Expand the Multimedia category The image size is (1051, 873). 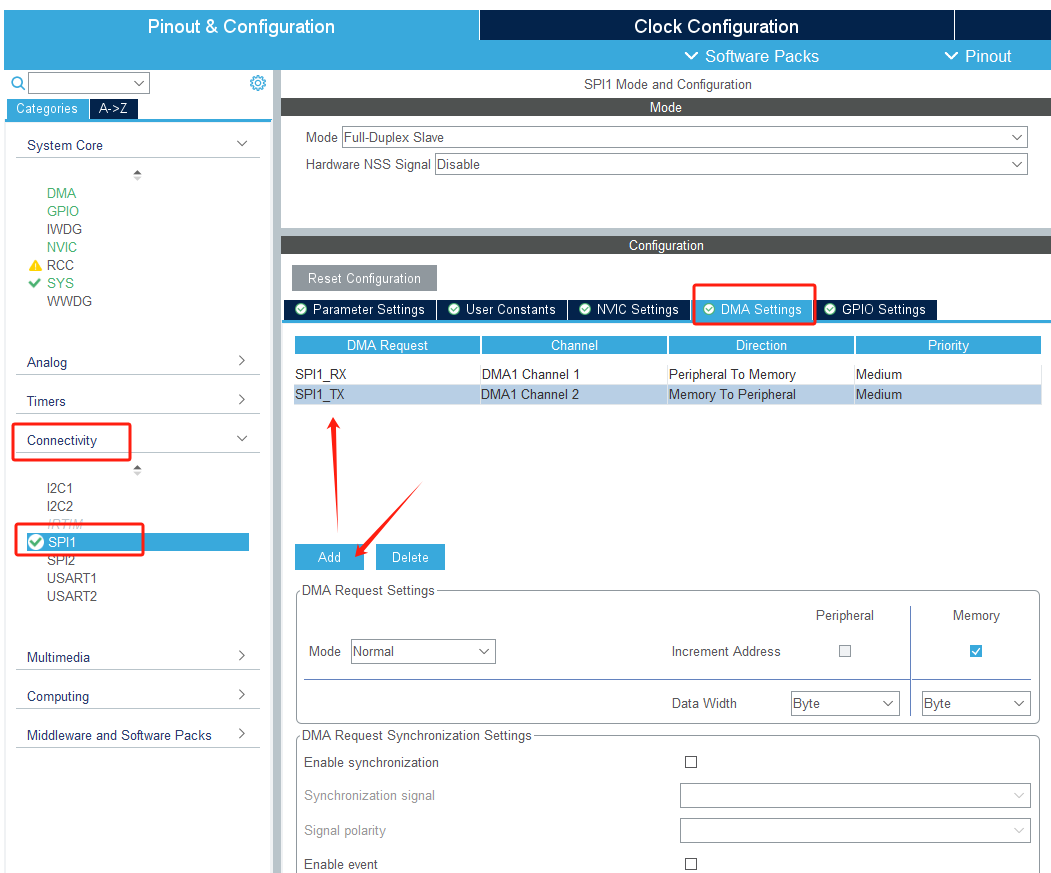242,656
